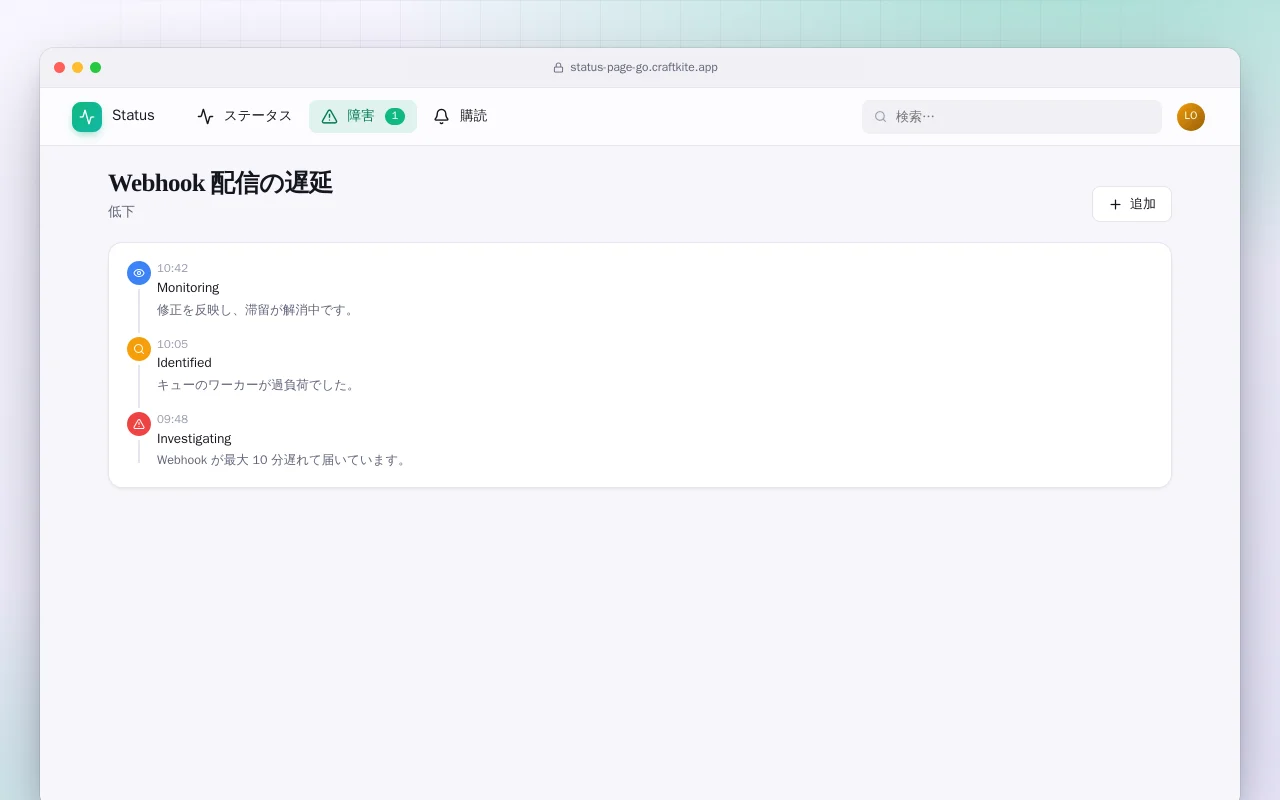Image resolution: width=1280 pixels, height=800 pixels.
Task: Click the 10:42 timestamp
Action: pyautogui.click(x=172, y=268)
